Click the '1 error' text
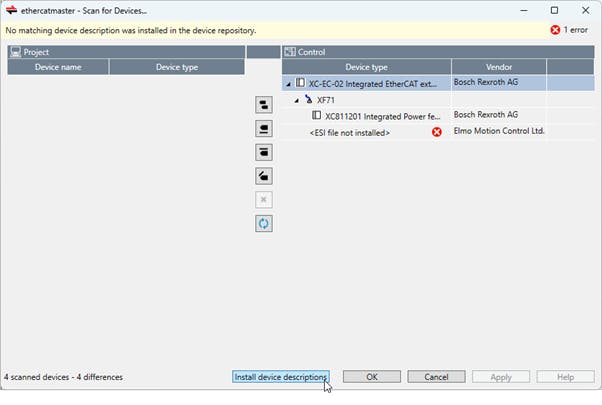The width and height of the screenshot is (602, 405). click(576, 30)
